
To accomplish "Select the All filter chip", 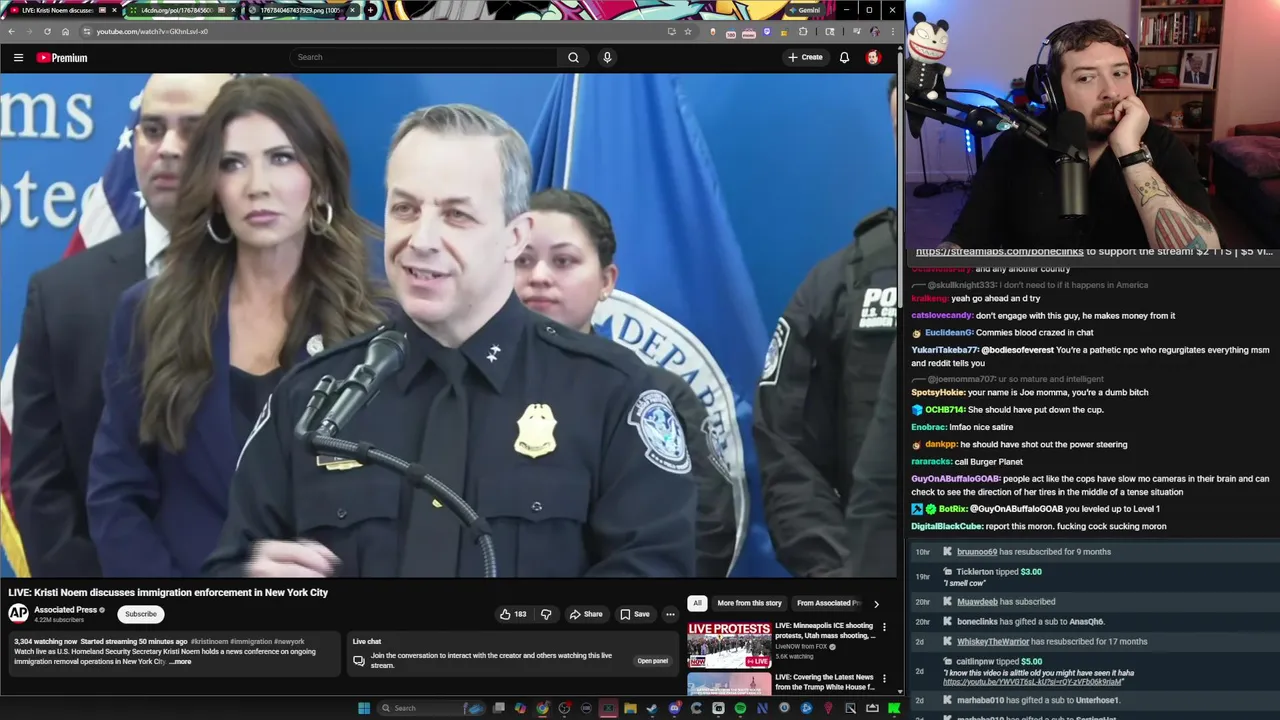I will coord(697,603).
